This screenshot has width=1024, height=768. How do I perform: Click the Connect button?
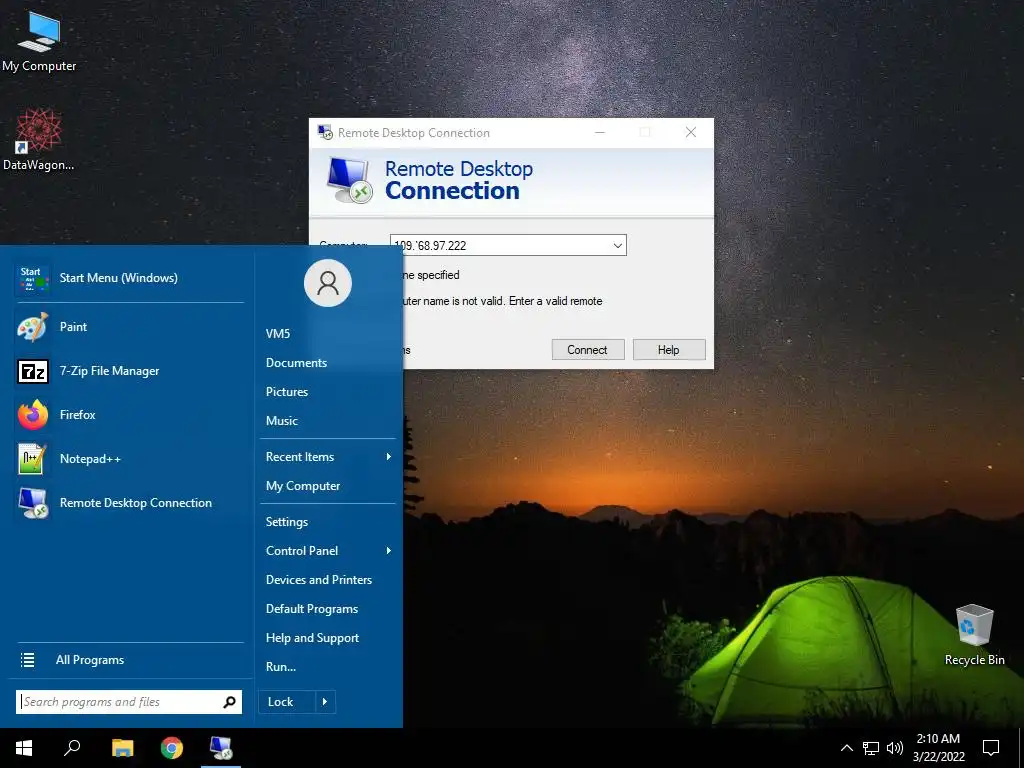point(588,350)
